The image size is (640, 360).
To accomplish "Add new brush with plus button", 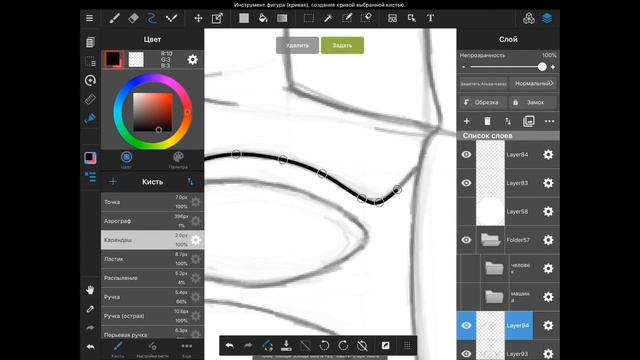I will [113, 182].
